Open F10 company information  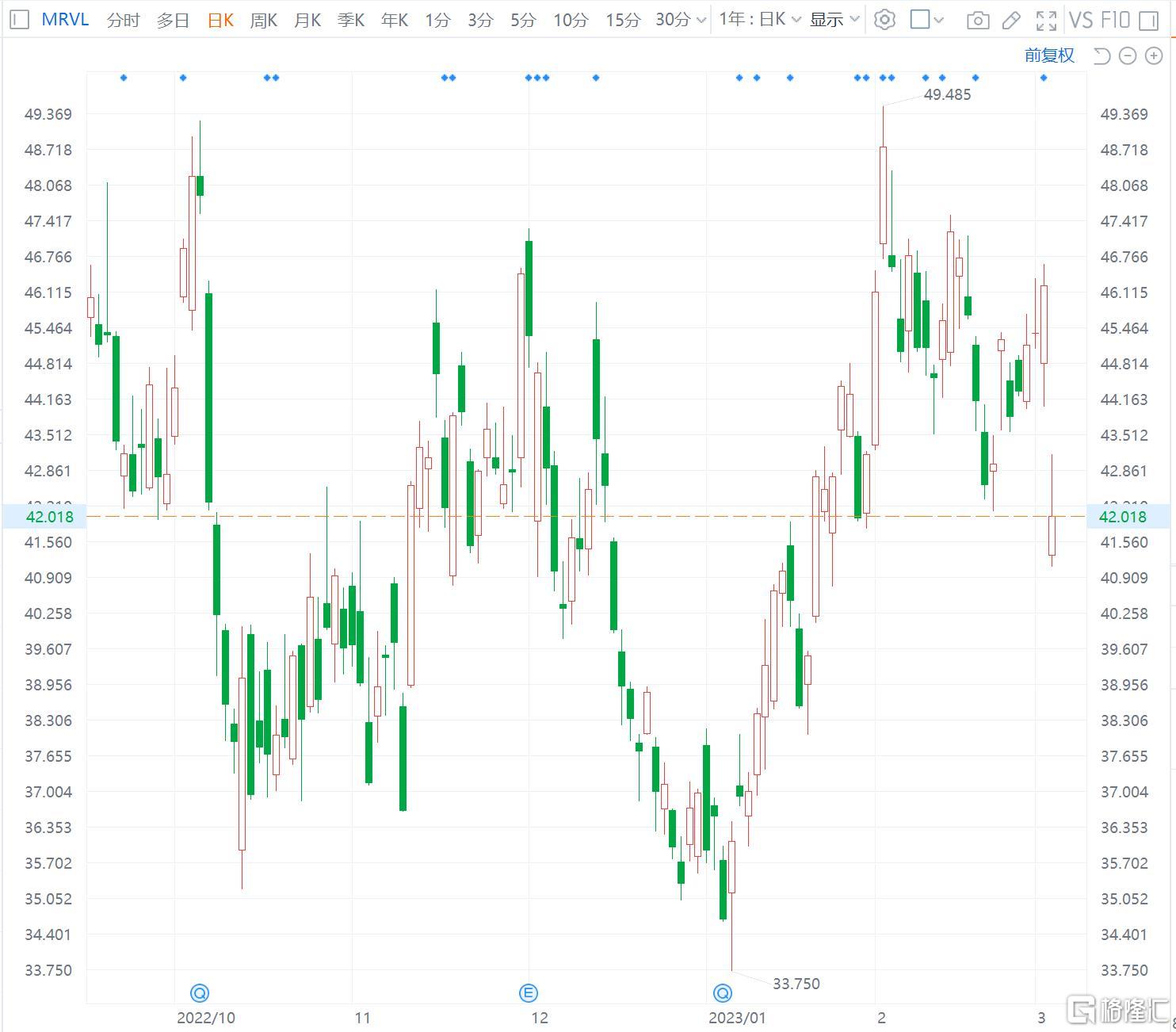pyautogui.click(x=1115, y=20)
